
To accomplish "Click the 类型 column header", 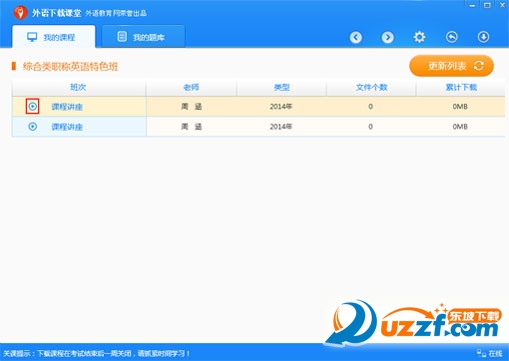I will [x=282, y=87].
